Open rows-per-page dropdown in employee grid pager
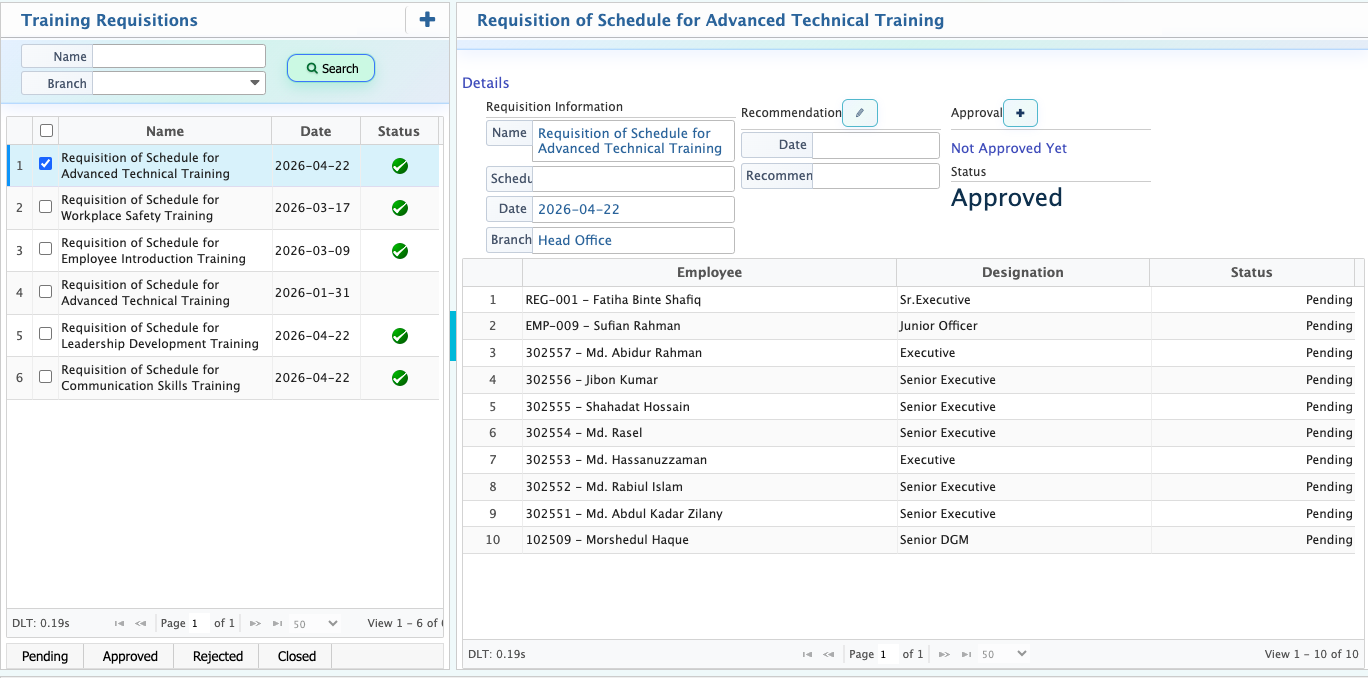 pos(1005,654)
